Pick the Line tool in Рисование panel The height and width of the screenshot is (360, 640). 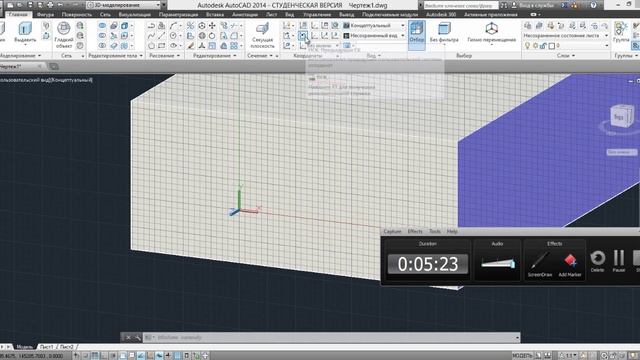tap(162, 36)
